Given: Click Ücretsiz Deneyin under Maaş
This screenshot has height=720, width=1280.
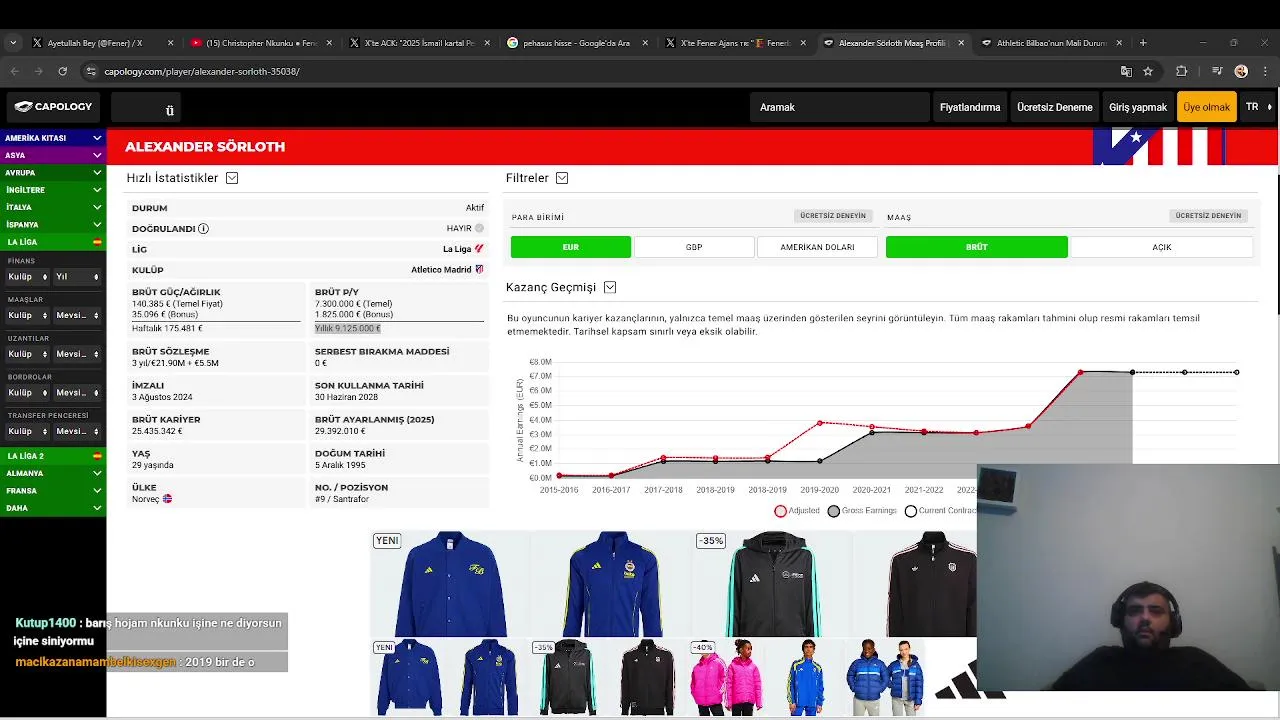Looking at the screenshot, I should point(1208,216).
